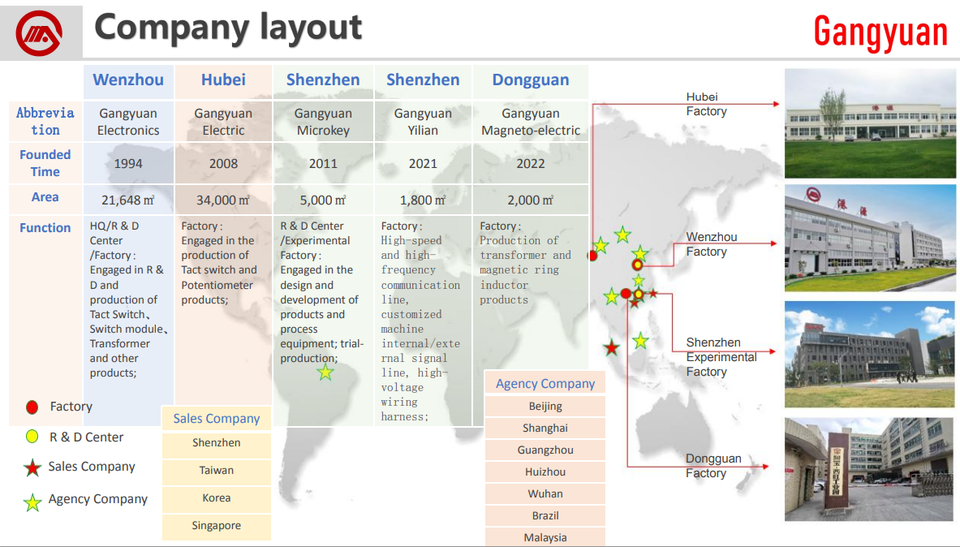
Task: Click the yellow R & D Center legend circle
Action: point(32,437)
